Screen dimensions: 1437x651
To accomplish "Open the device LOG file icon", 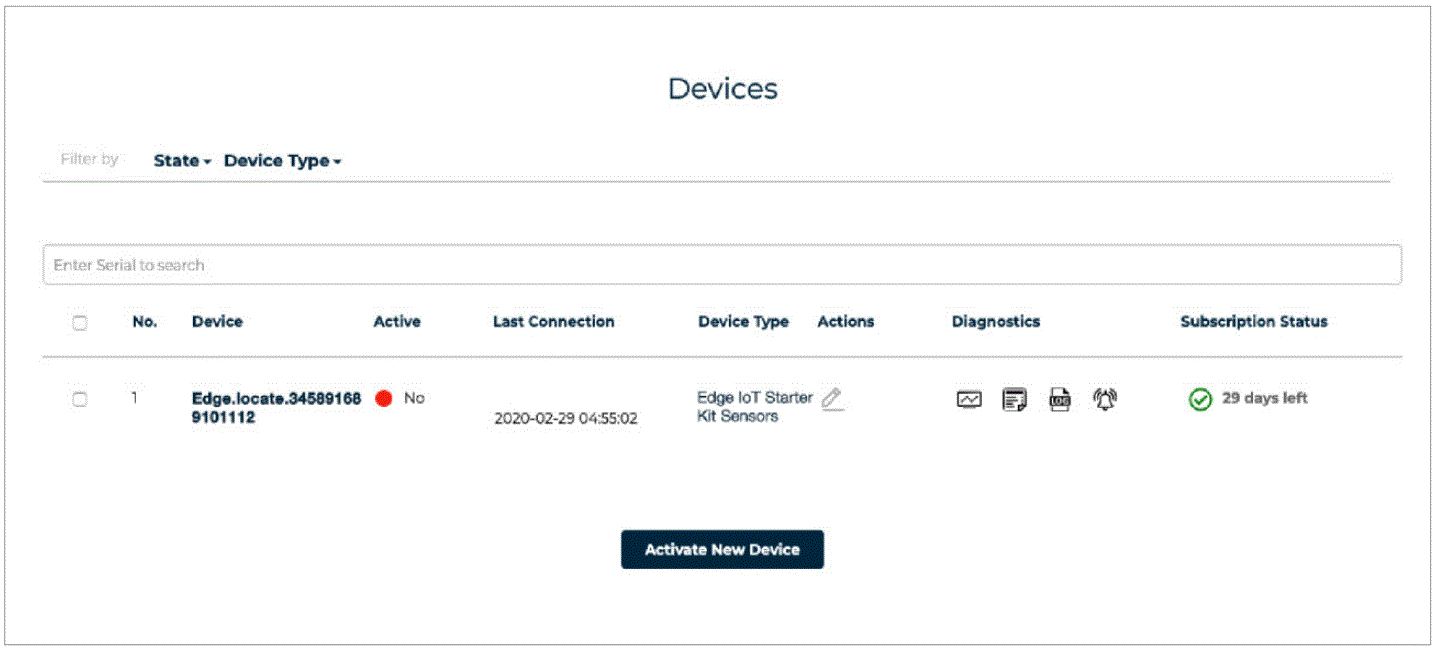I will tap(1059, 400).
